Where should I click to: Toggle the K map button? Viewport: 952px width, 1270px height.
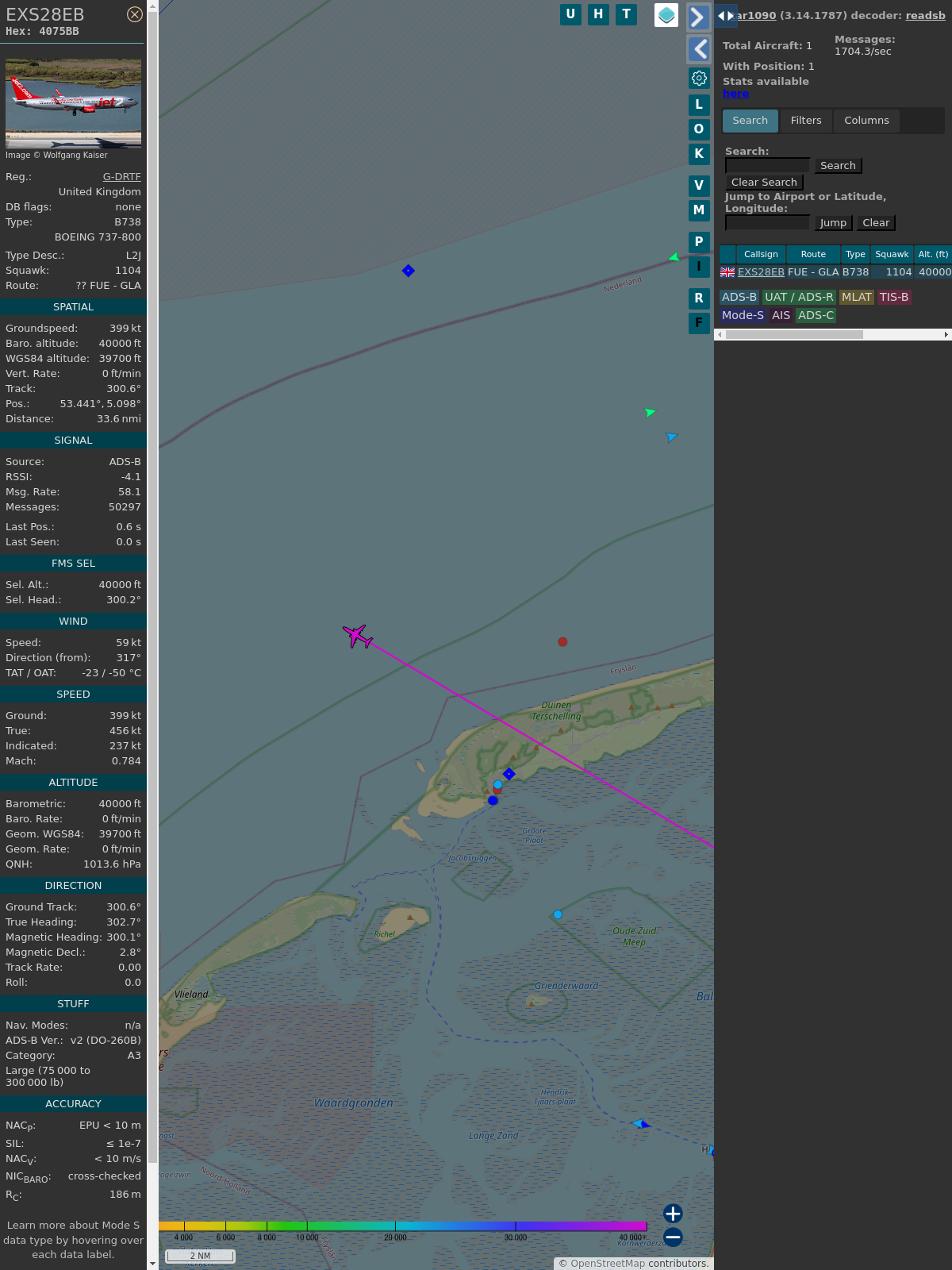tap(699, 154)
